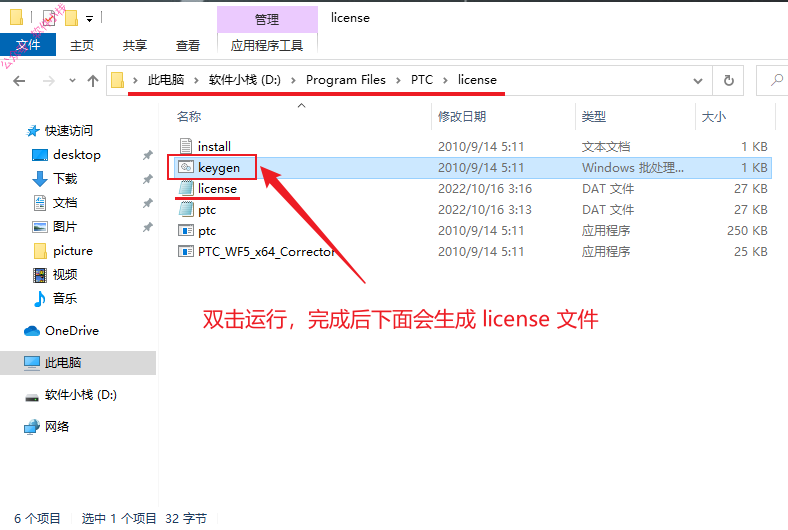Navigate to 此电脑 in breadcrumb path
The image size is (788, 530).
coord(166,80)
